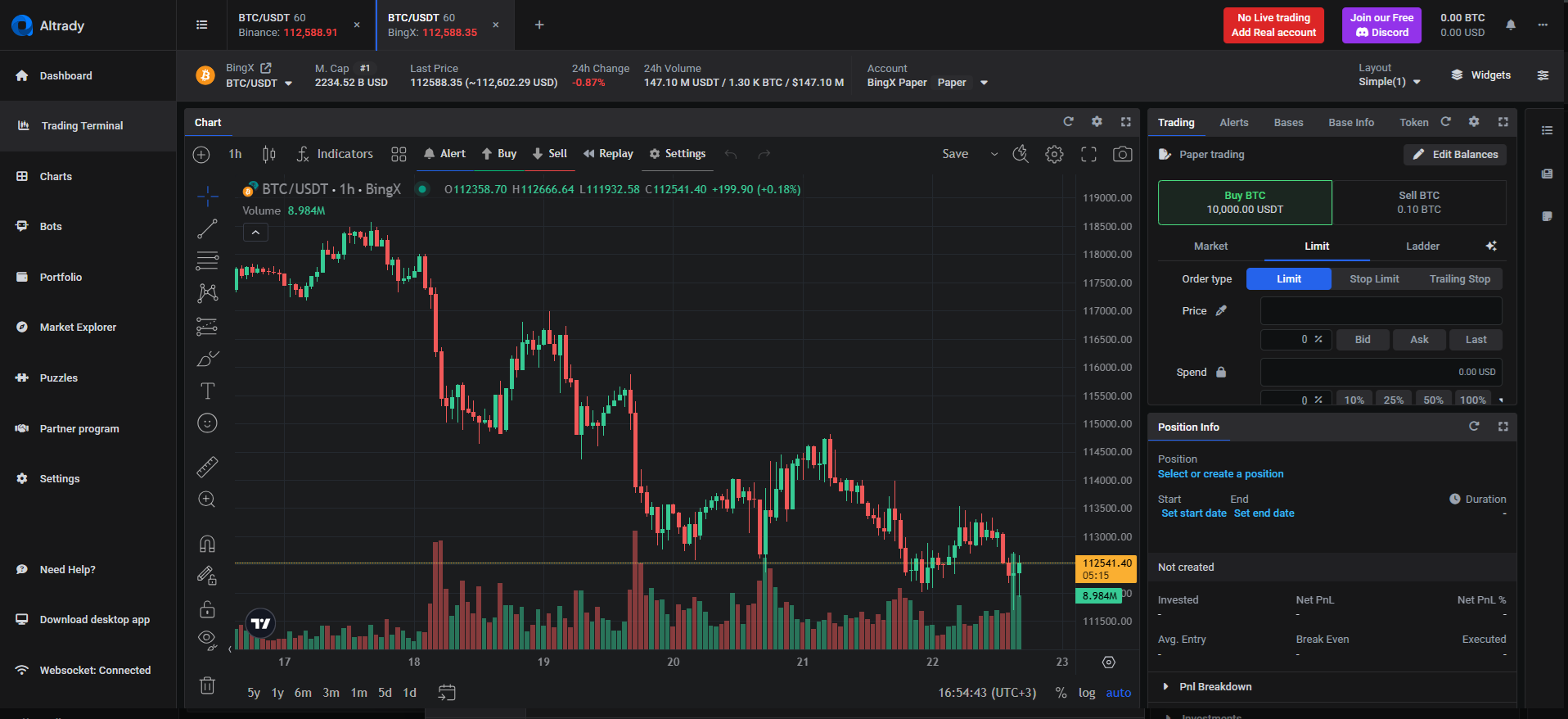
Task: Refresh the Chart widget
Action: [1068, 122]
